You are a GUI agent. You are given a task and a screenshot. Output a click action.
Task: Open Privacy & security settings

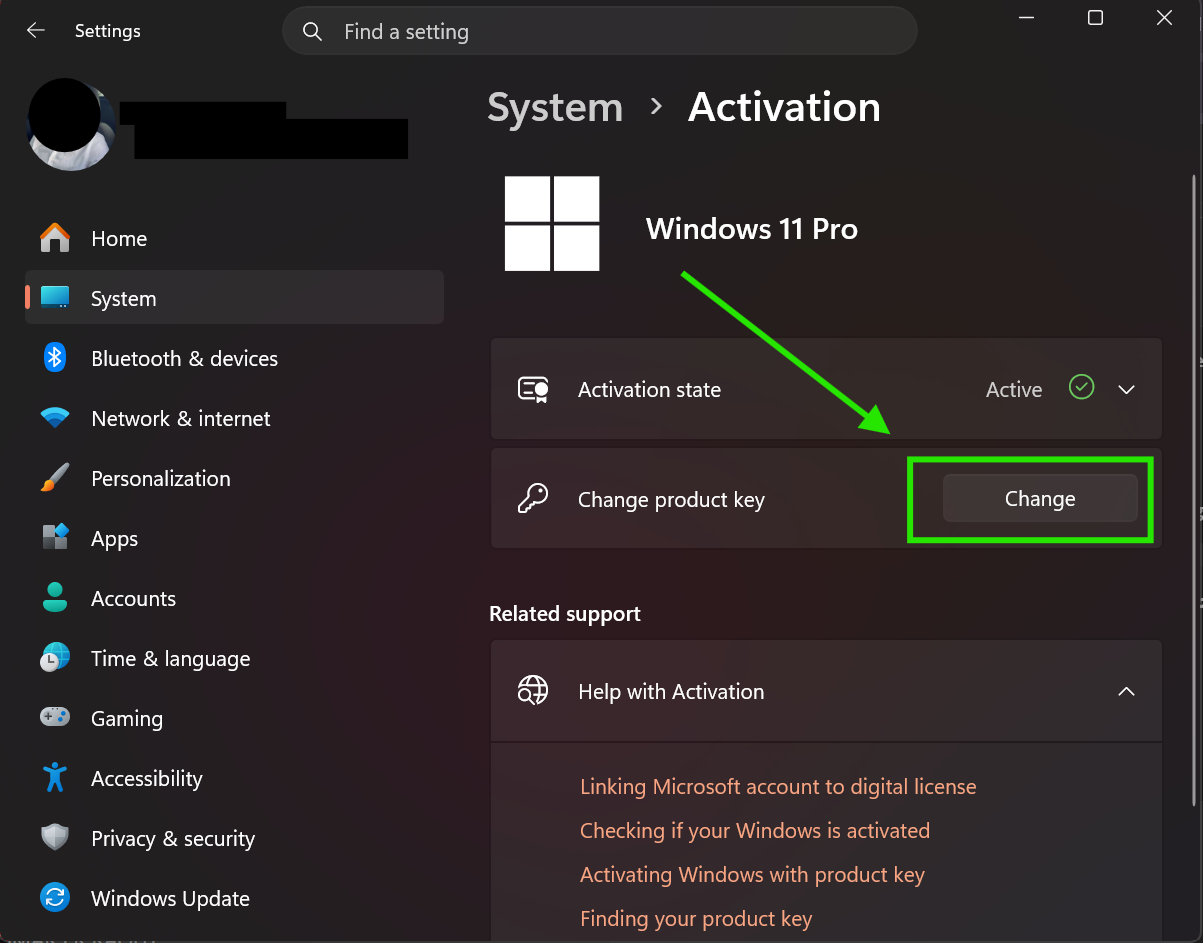tap(234, 838)
